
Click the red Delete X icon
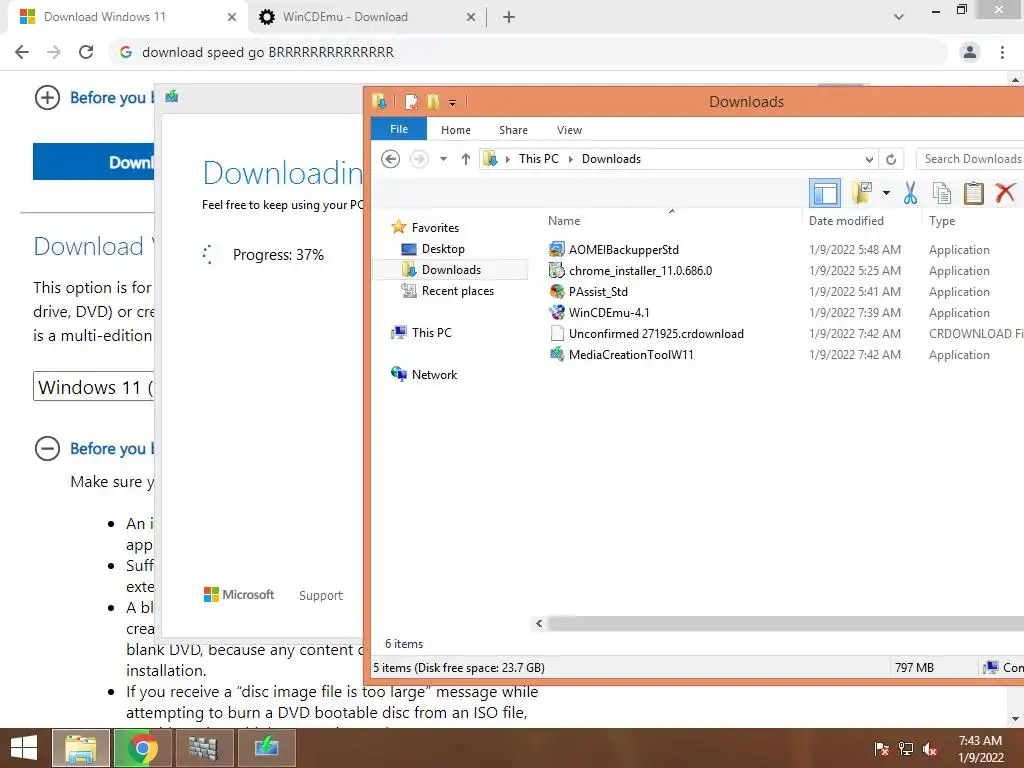1005,193
